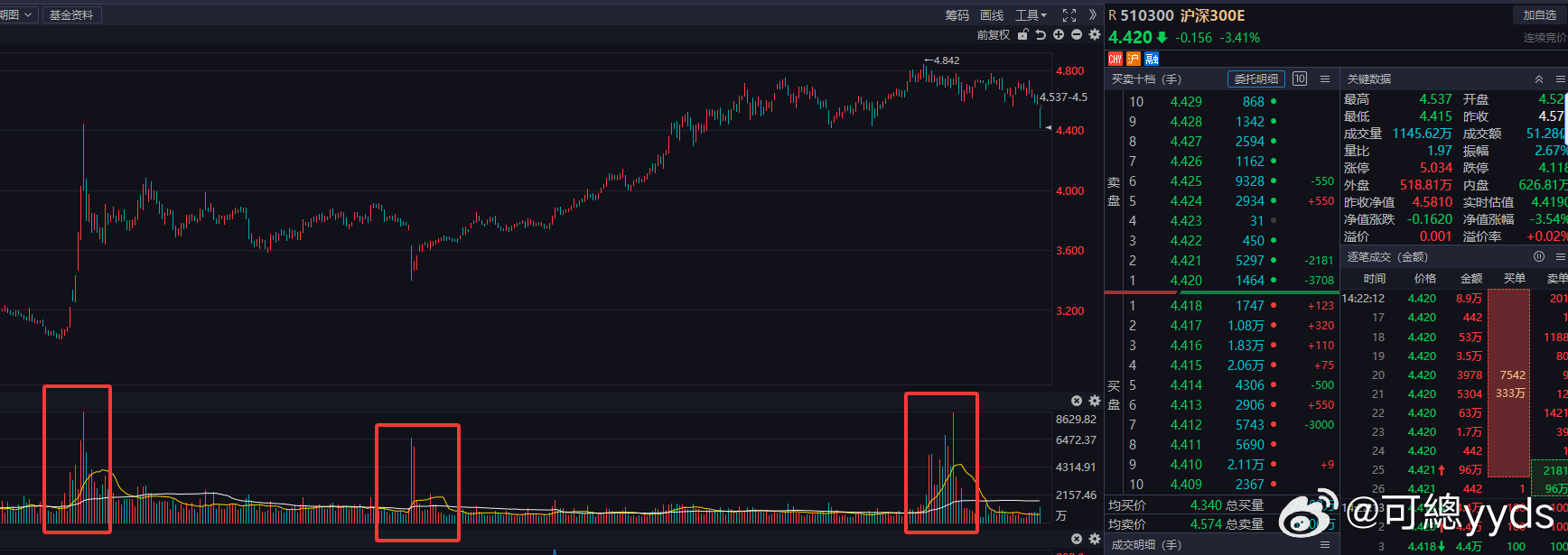The width and height of the screenshot is (1568, 555).
Task: Click the 最低 value 4.415
Action: (1435, 116)
